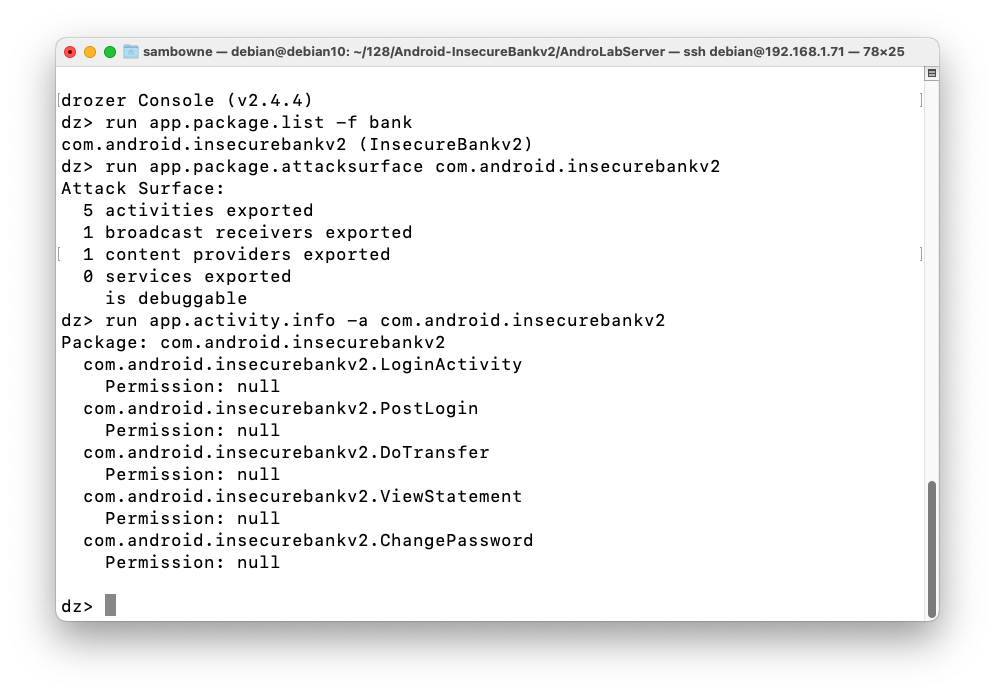Click the 'is debuggable' text
The image size is (995, 695).
click(176, 298)
